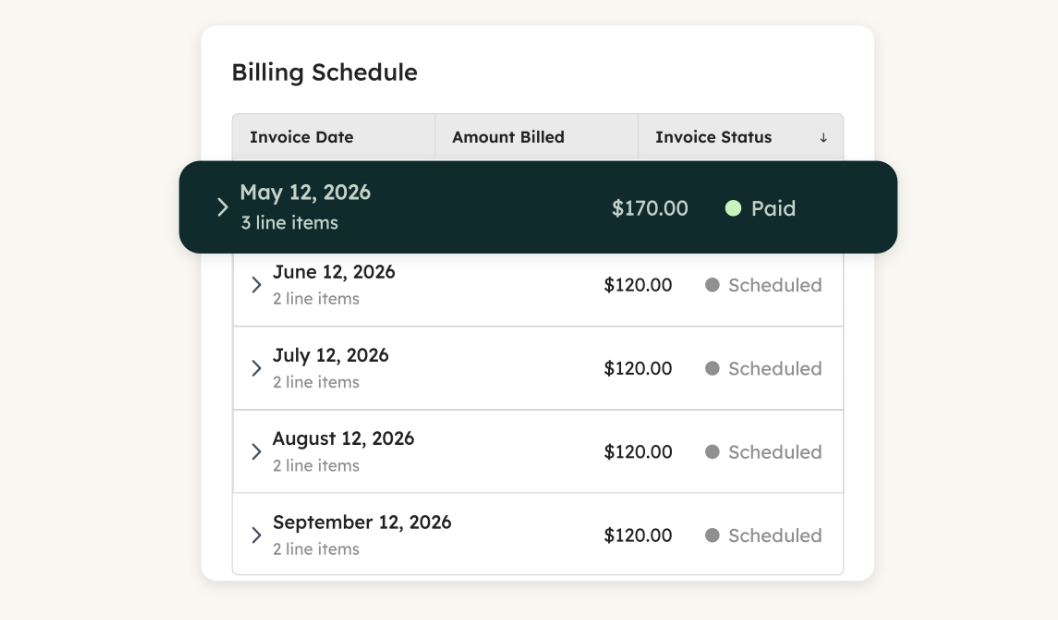
Task: Select the 'September 12, 2026' date text
Action: 362,522
